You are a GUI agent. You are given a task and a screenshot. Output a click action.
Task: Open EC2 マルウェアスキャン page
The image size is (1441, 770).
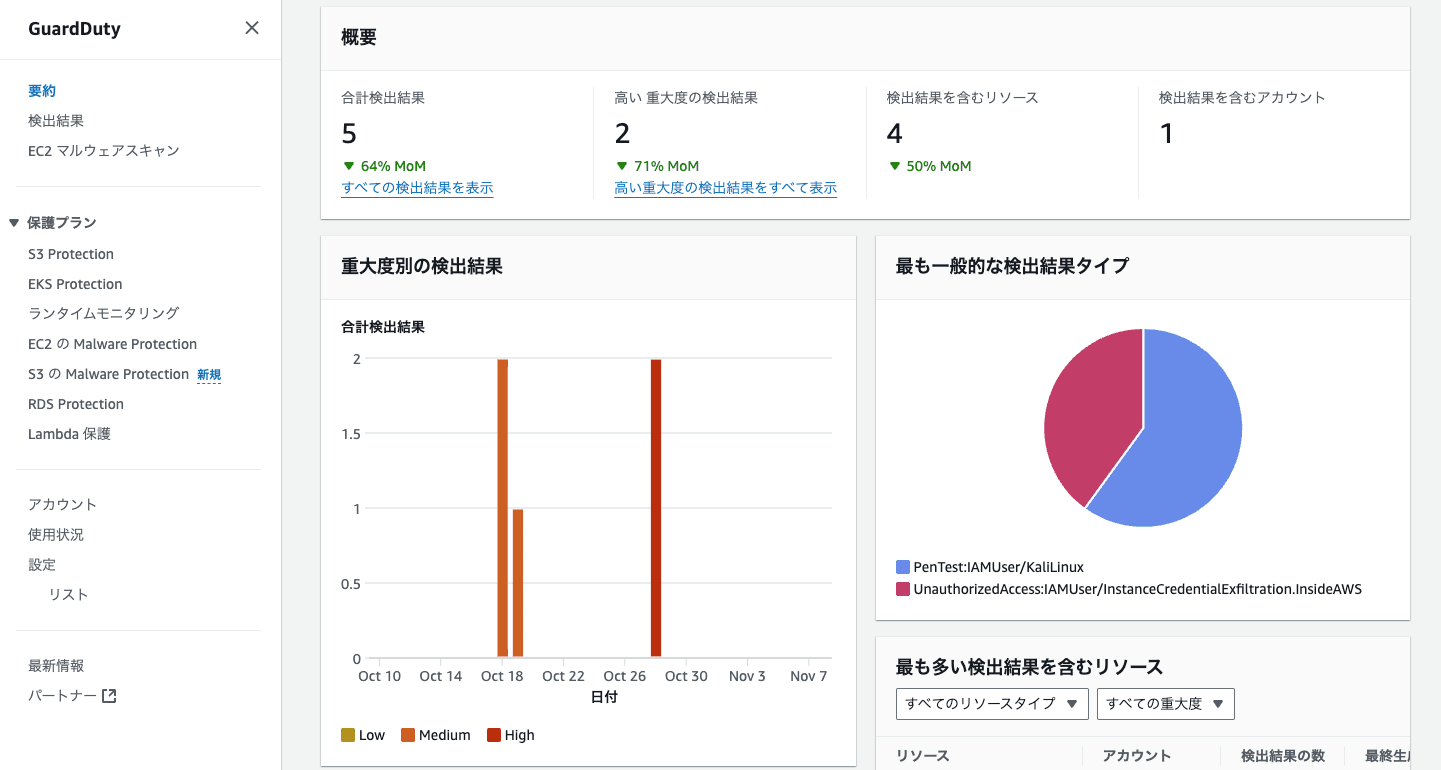[x=104, y=151]
